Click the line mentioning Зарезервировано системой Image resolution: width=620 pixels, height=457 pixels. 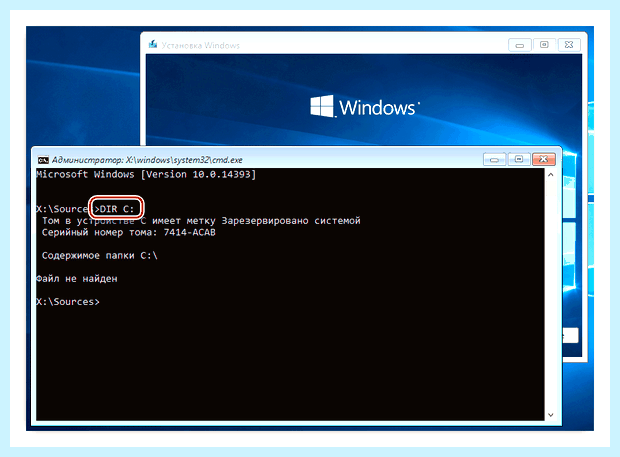[x=201, y=221]
